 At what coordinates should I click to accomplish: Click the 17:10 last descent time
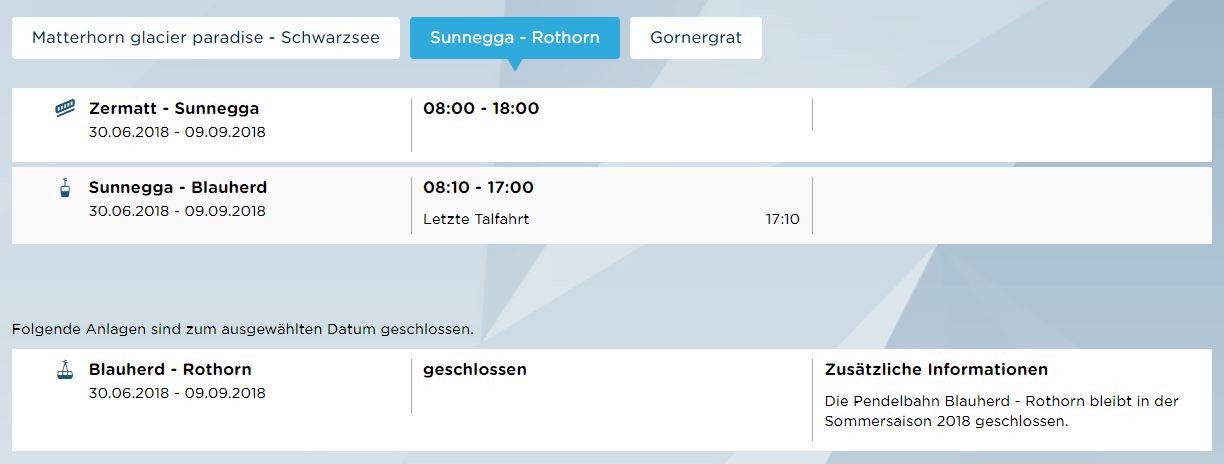pos(782,219)
